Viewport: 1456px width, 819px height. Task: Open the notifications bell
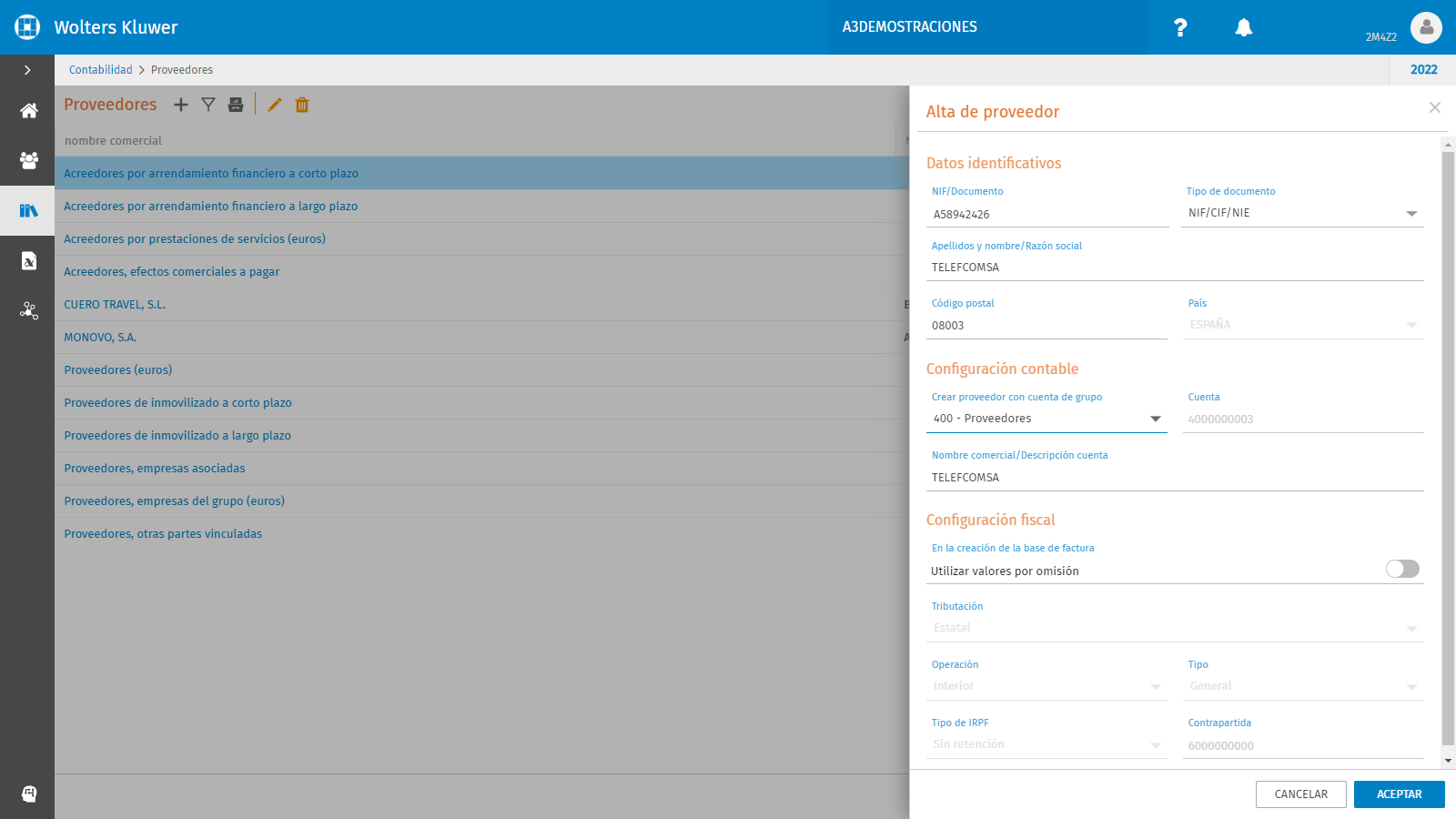[x=1244, y=27]
